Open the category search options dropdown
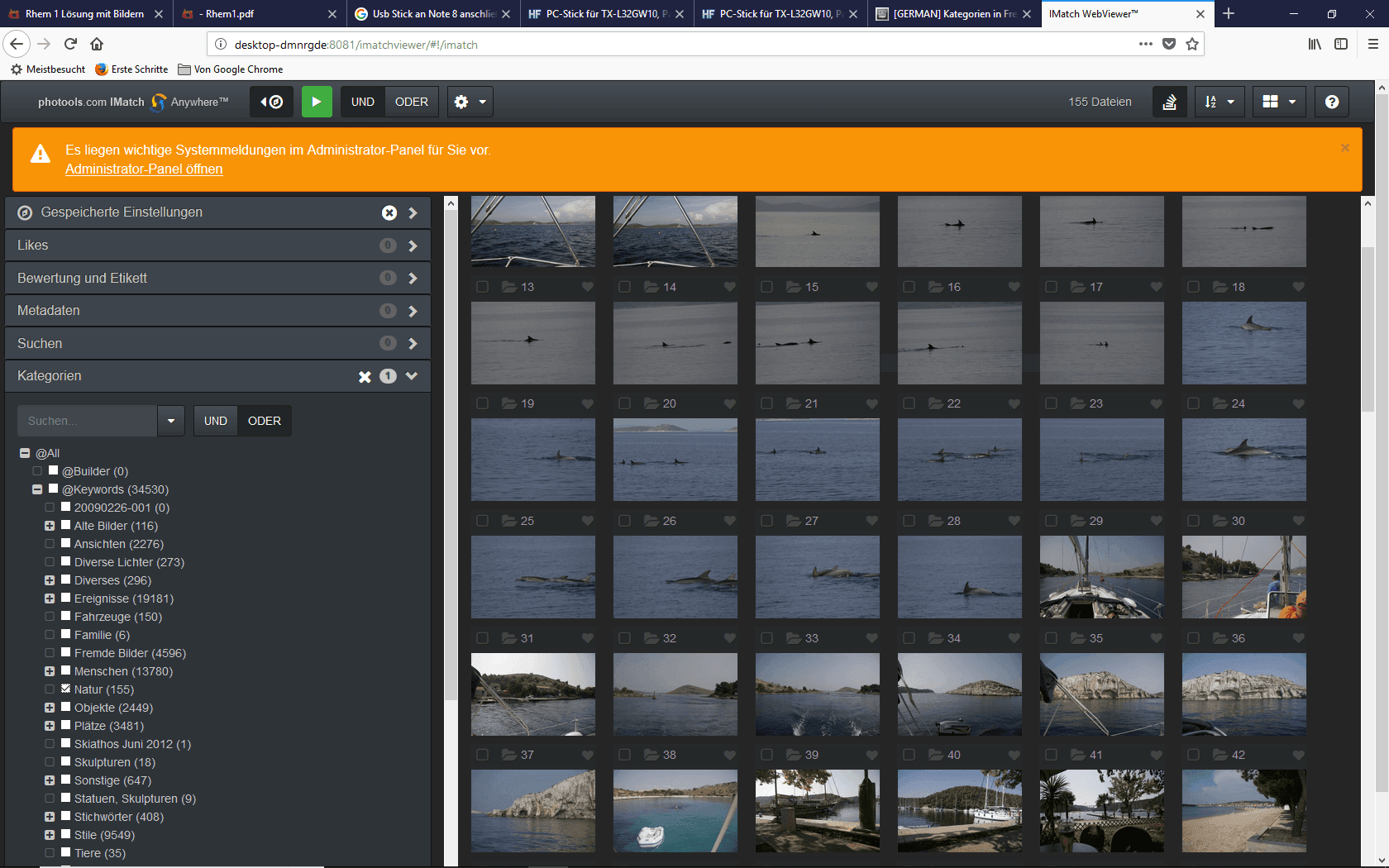This screenshot has height=868, width=1389. click(x=171, y=421)
